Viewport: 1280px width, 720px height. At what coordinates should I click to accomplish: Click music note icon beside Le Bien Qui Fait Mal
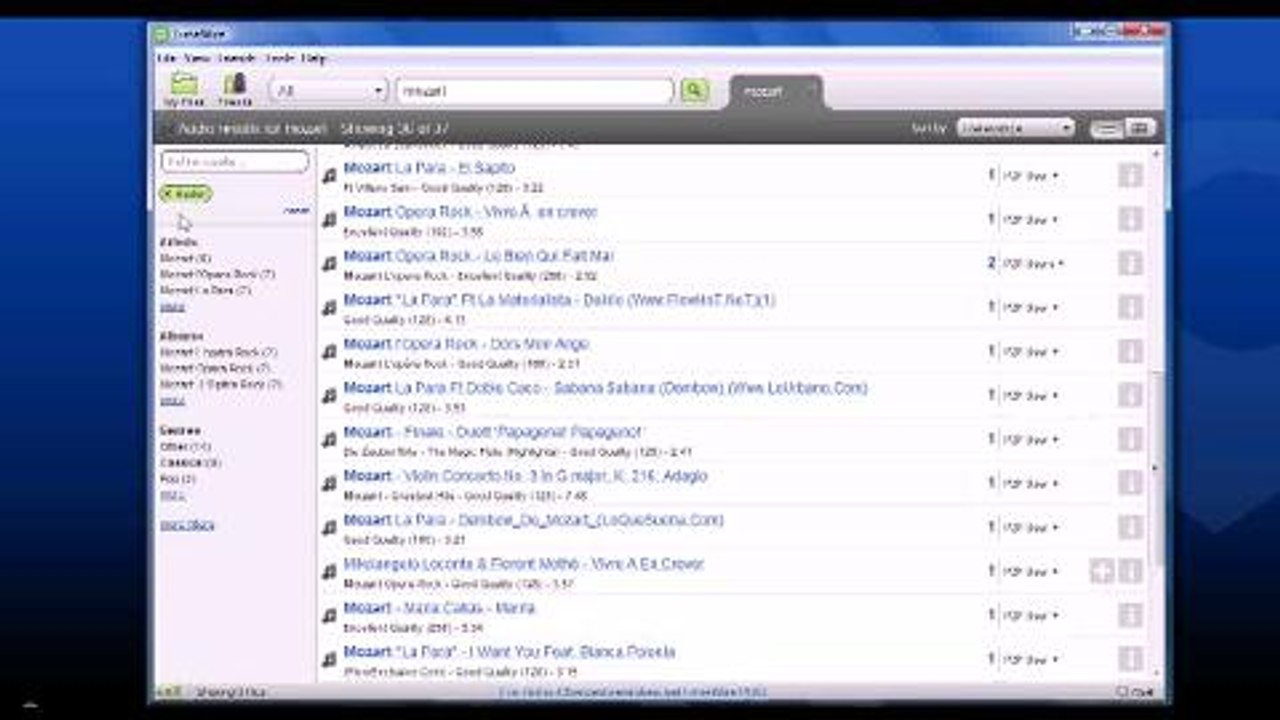point(329,264)
